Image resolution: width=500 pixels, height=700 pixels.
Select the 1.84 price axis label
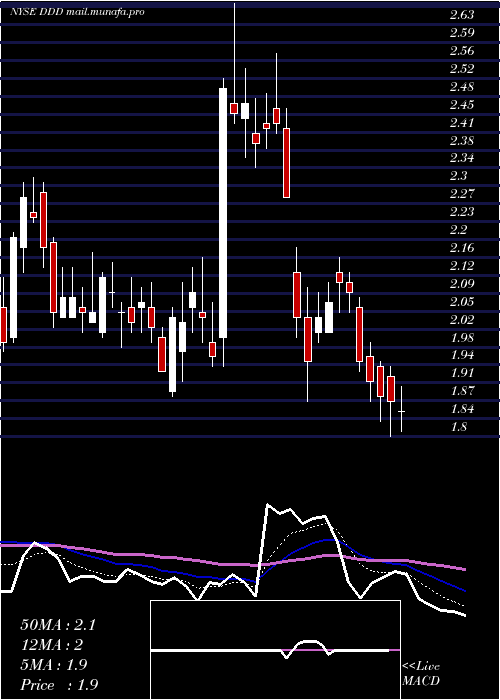pos(462,409)
